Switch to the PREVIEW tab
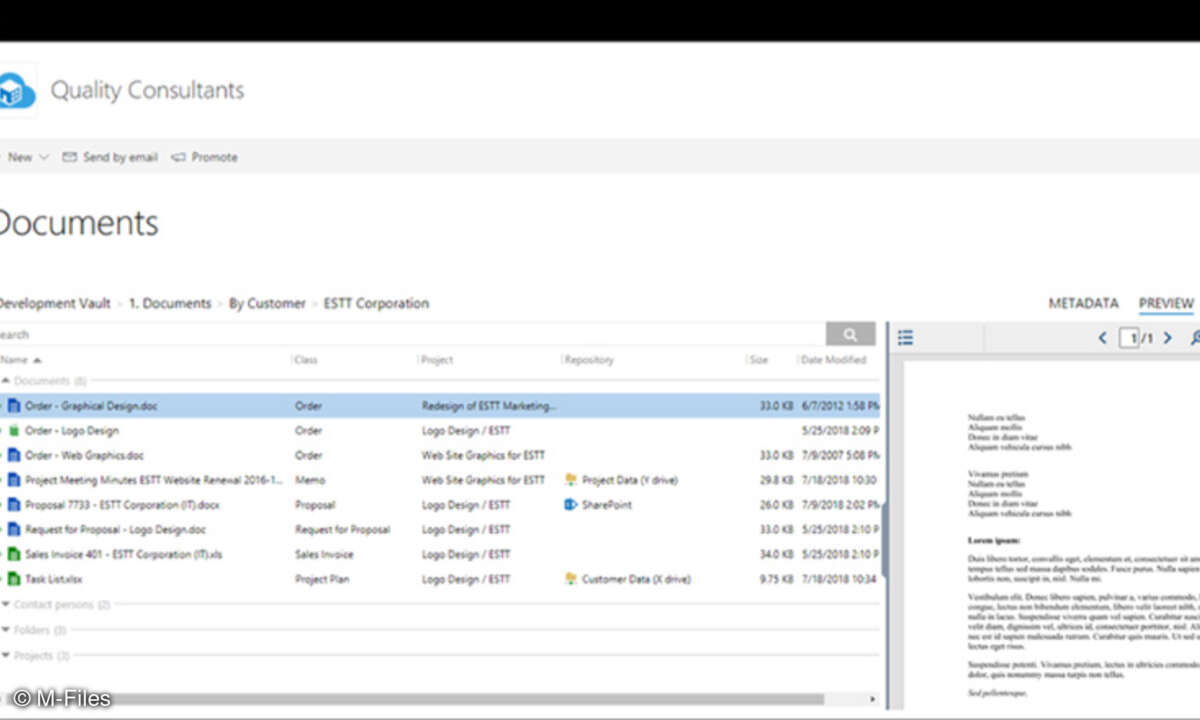Screen dimensions: 1200x720 point(1166,303)
